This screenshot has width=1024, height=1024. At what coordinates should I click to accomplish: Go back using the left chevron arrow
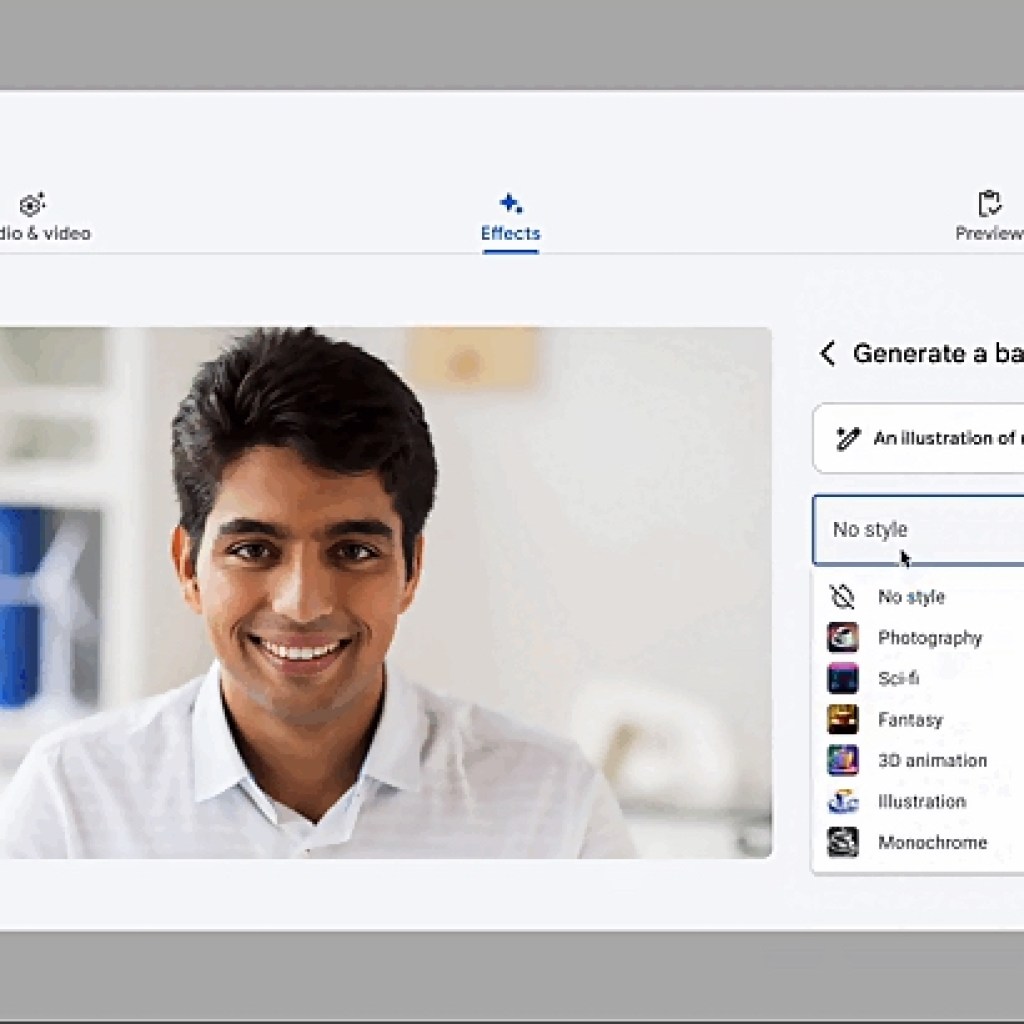click(827, 353)
